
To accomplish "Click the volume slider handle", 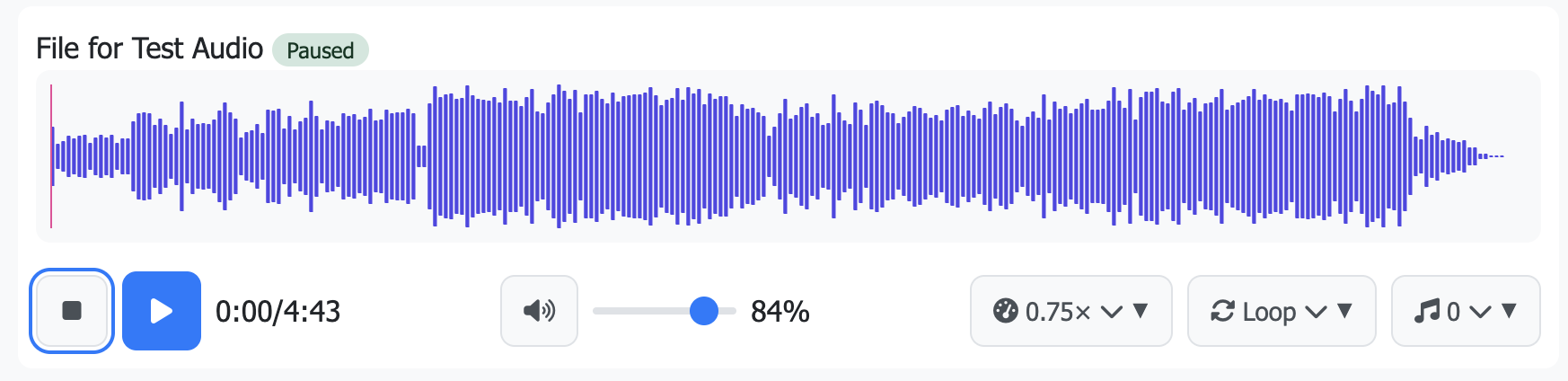I will click(x=704, y=311).
